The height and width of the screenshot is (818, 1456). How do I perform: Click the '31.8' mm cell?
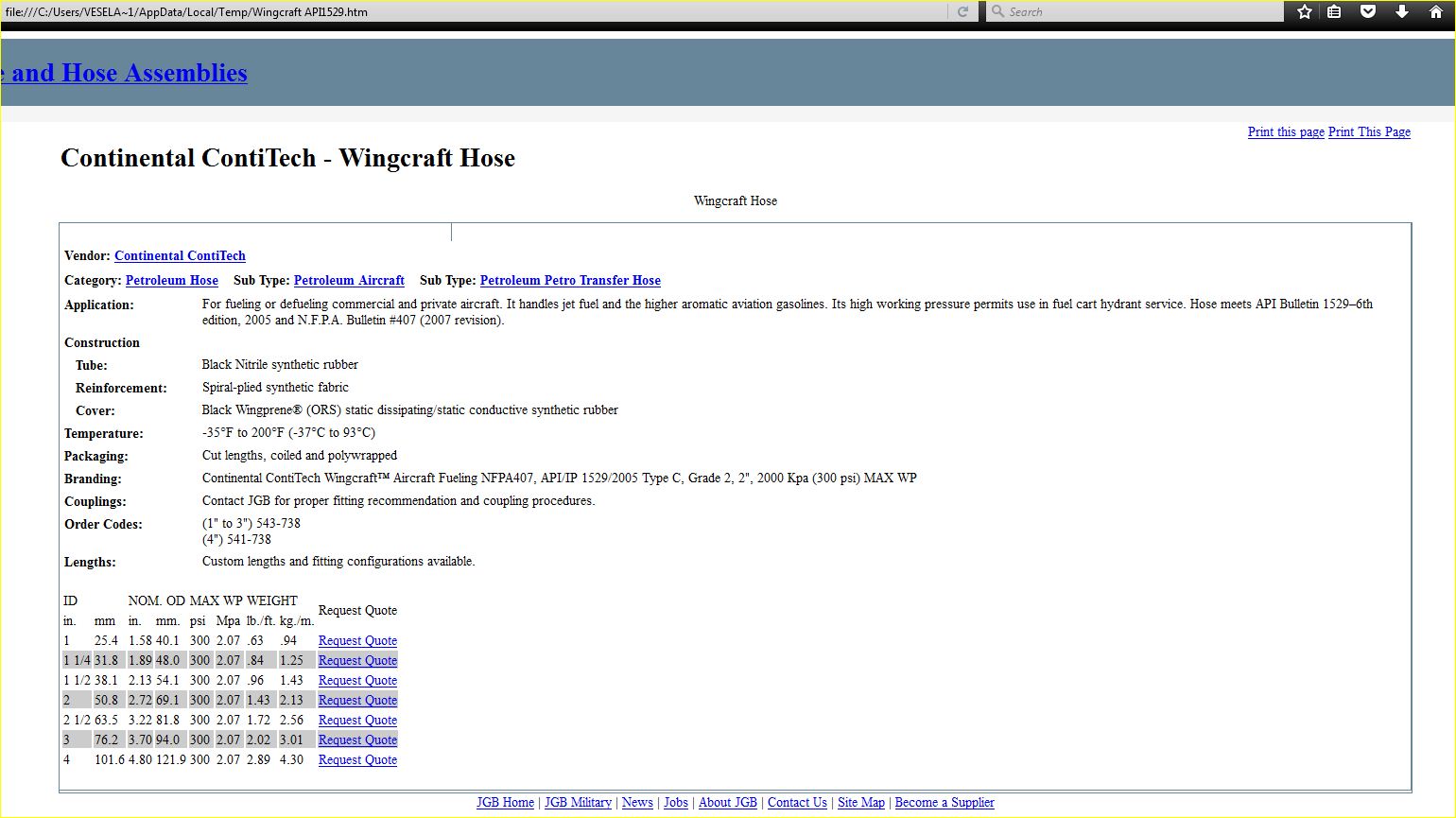106,661
